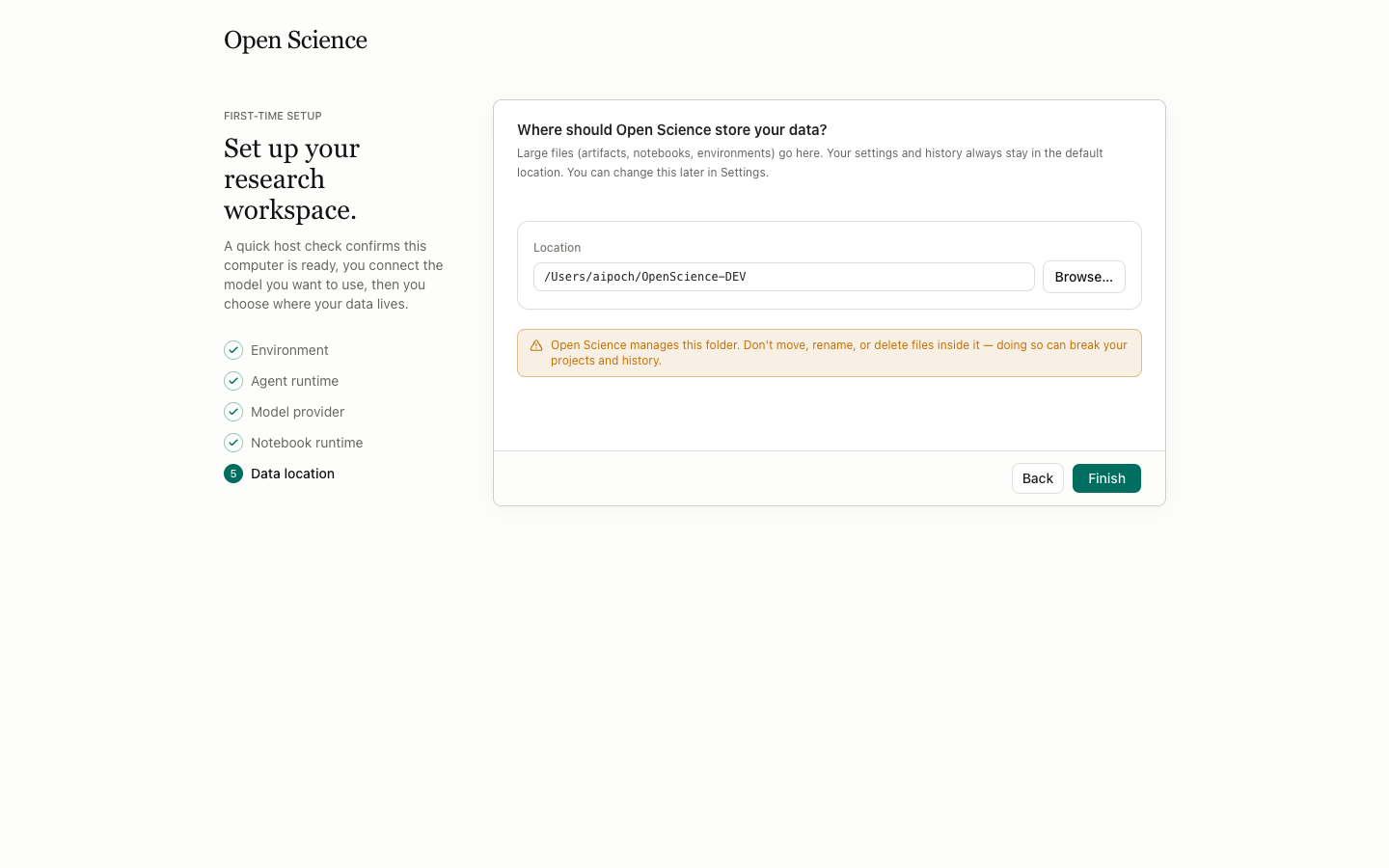Click the warning triangle icon

[536, 345]
